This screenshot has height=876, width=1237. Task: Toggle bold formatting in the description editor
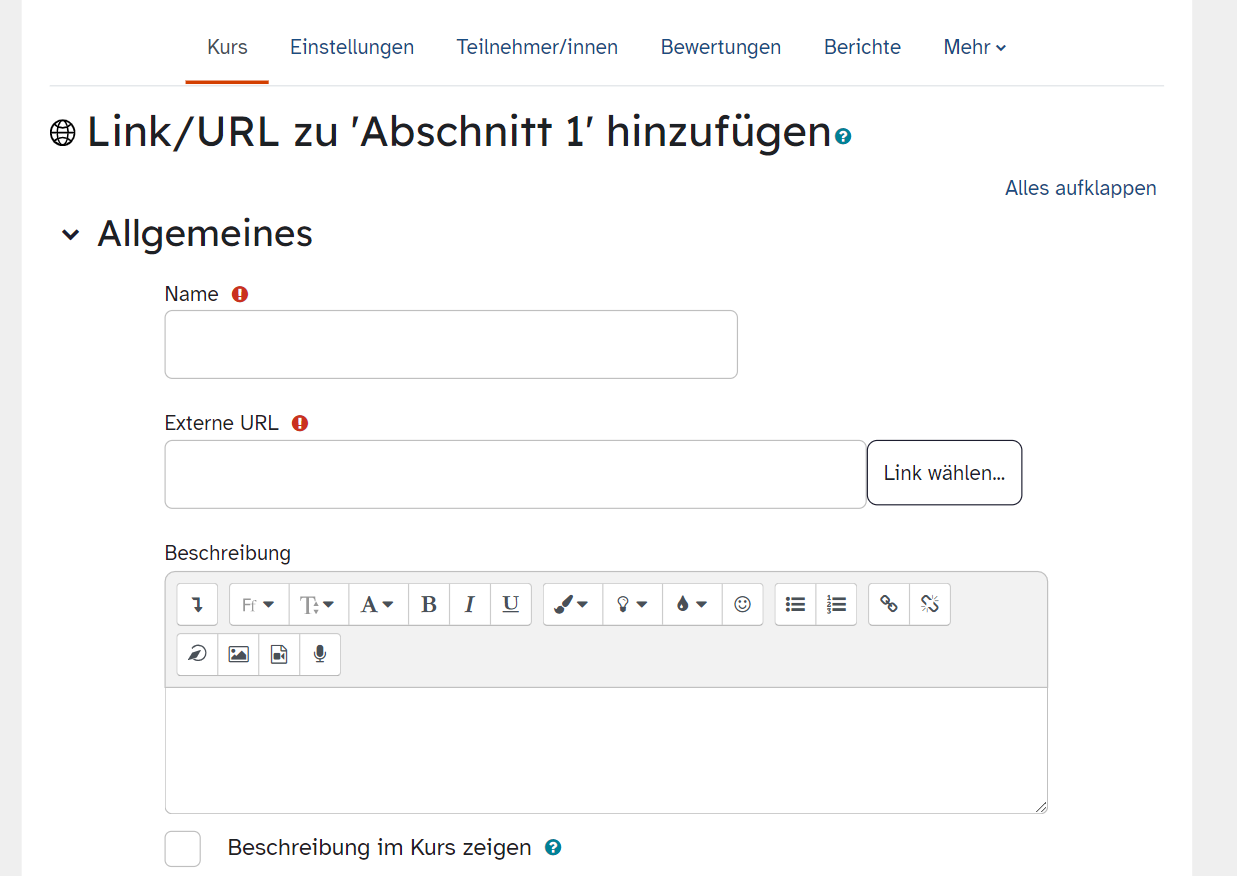pyautogui.click(x=429, y=605)
